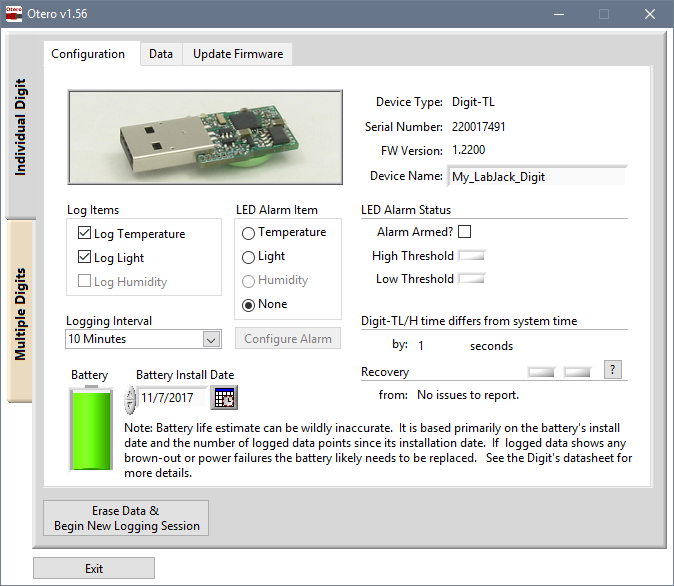Screen dimensions: 674x586
Task: Open the Update Firmware tab
Action: [x=238, y=54]
